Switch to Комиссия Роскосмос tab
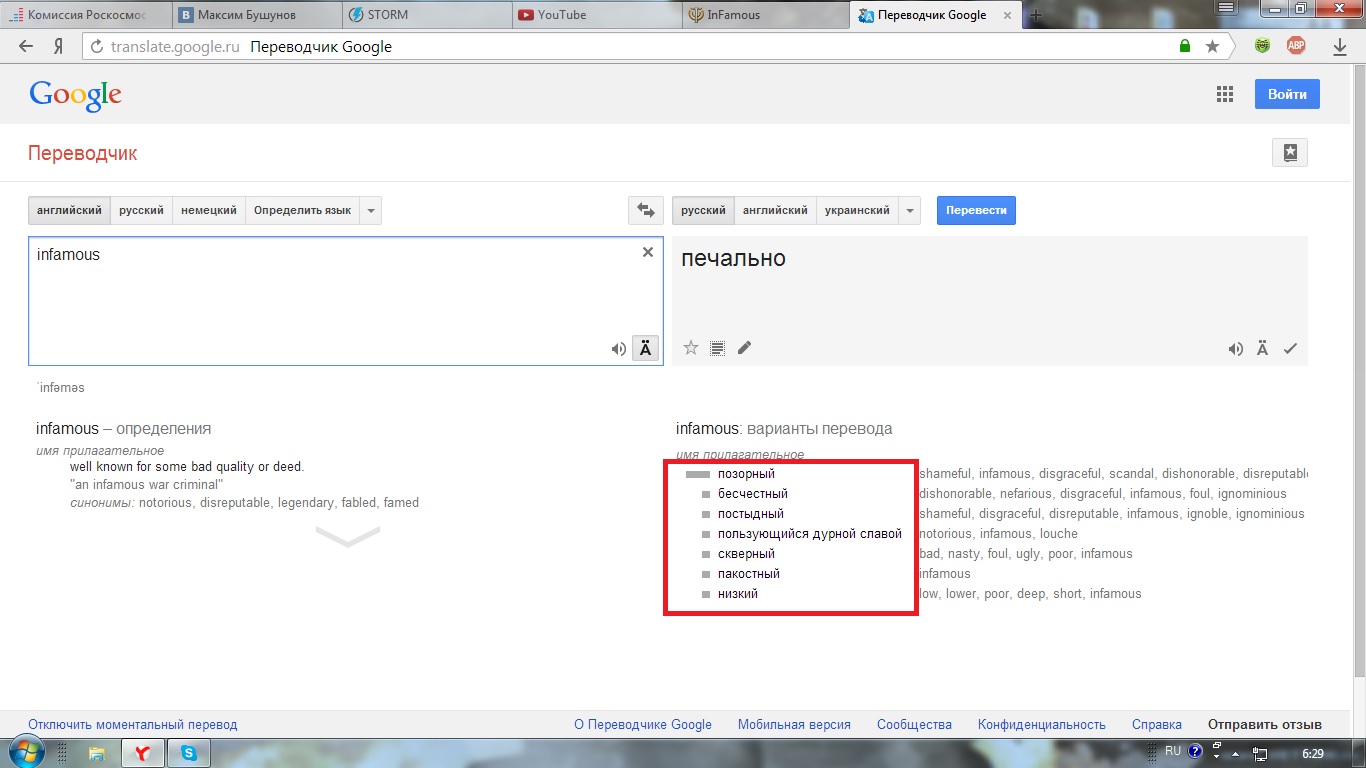Viewport: 1366px width, 768px height. (x=85, y=15)
